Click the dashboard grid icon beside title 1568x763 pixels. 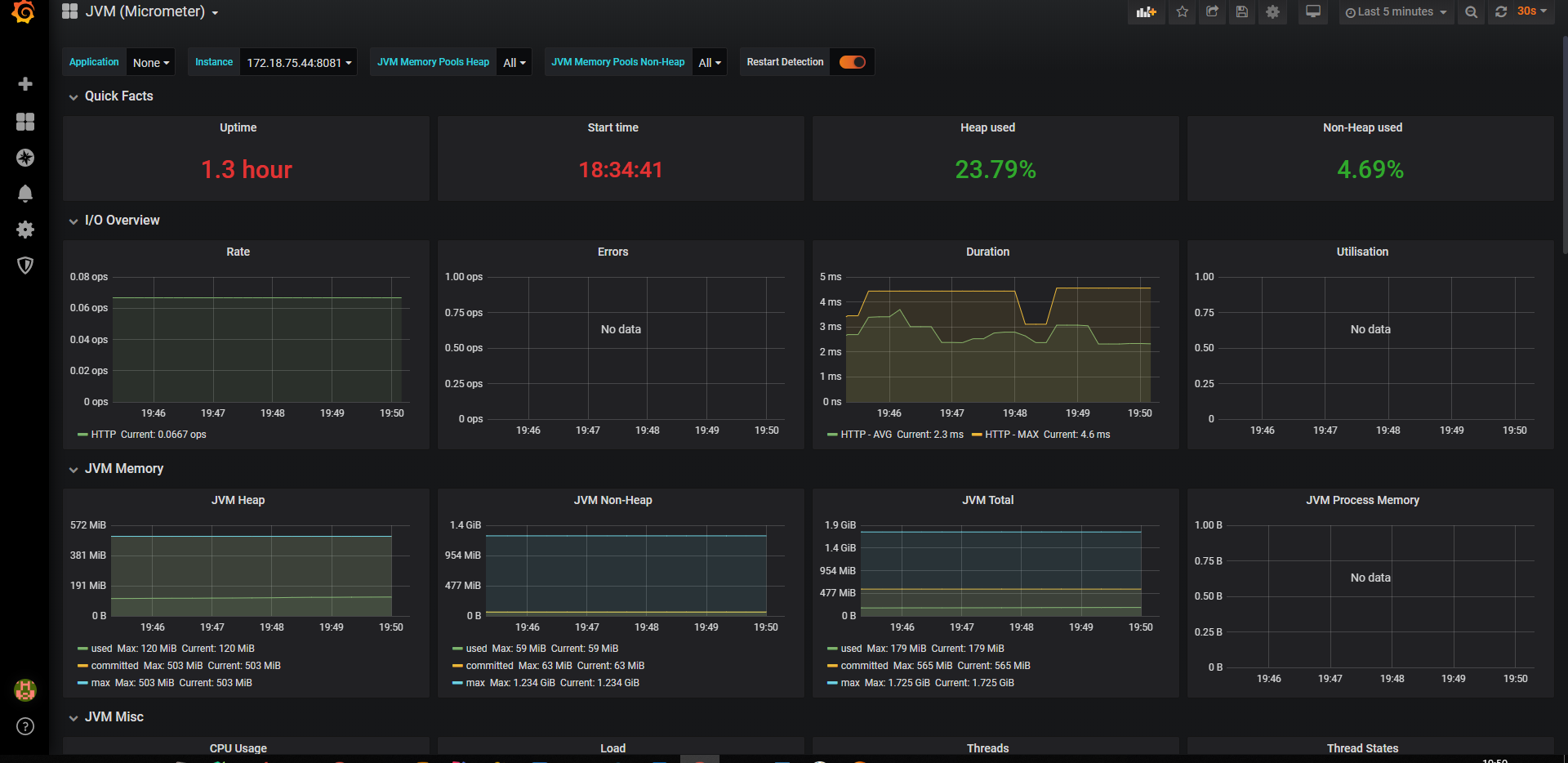click(70, 11)
